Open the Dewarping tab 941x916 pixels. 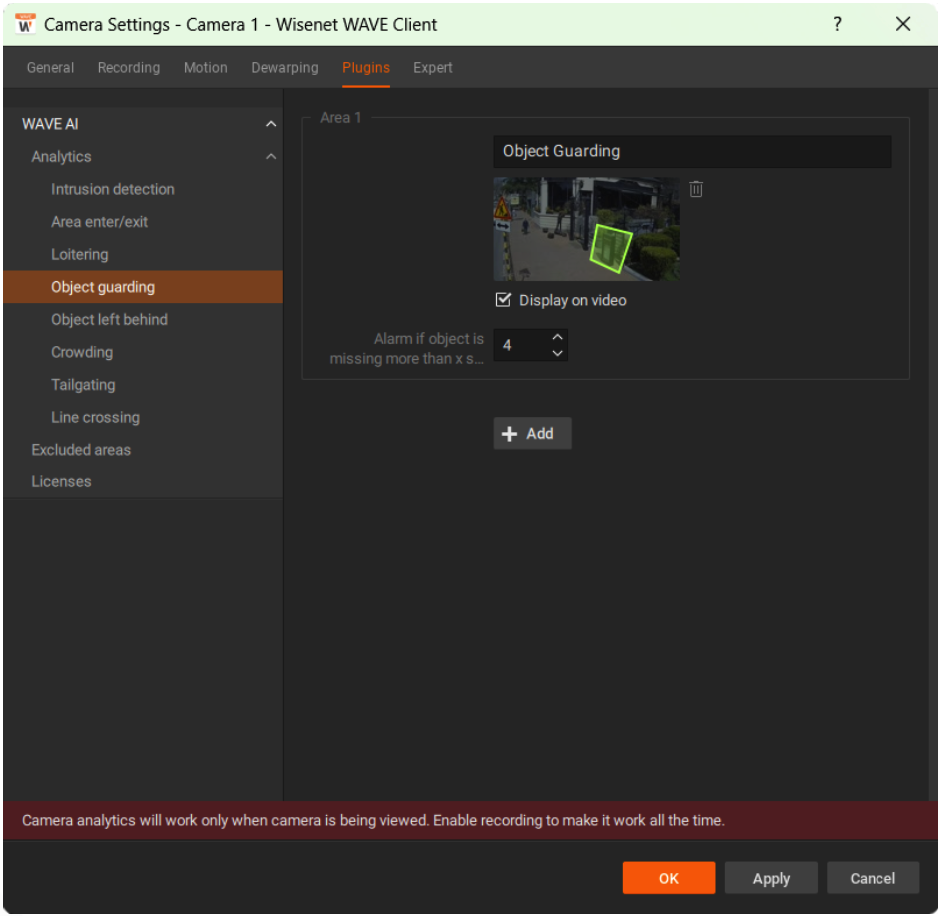click(284, 68)
